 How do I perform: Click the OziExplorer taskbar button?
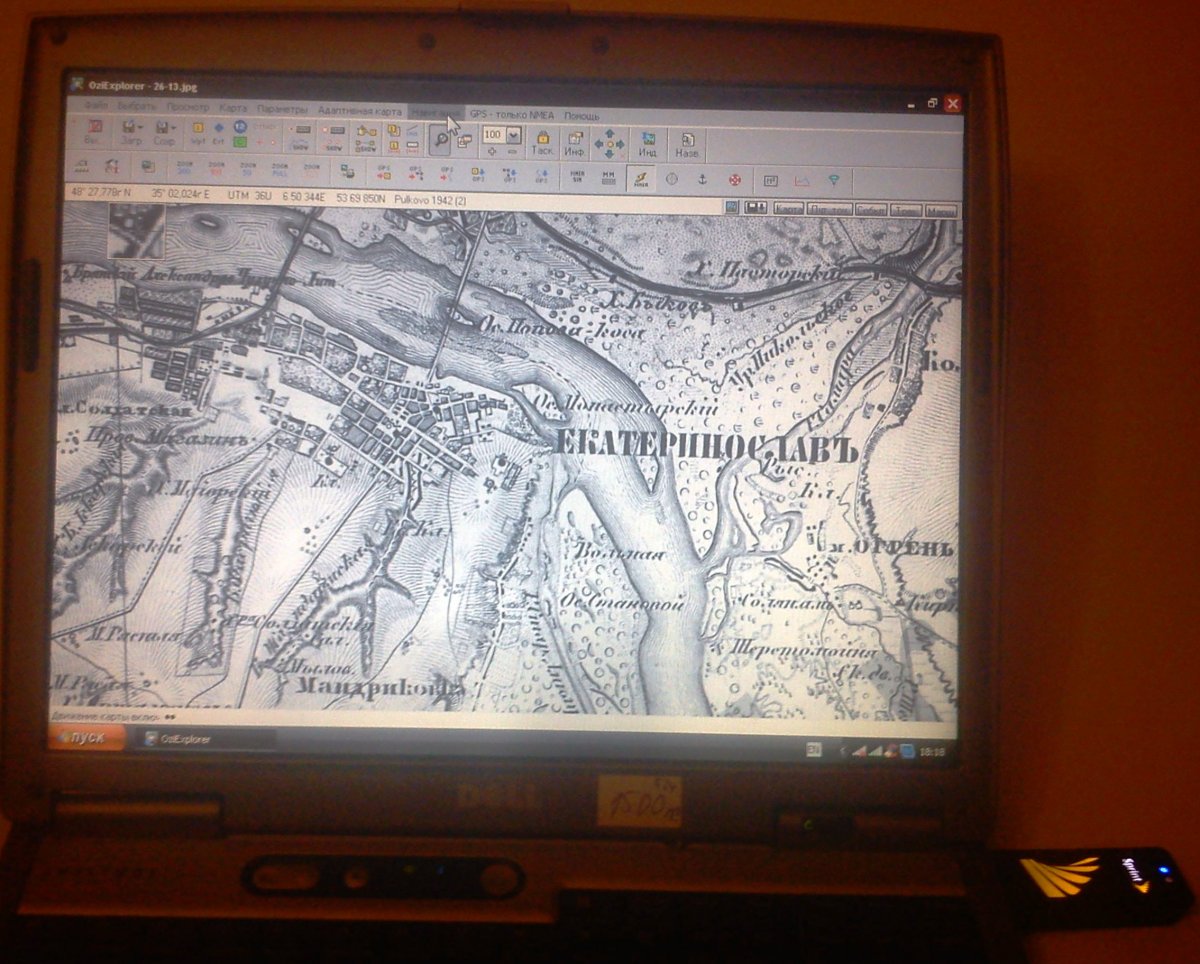click(x=205, y=740)
